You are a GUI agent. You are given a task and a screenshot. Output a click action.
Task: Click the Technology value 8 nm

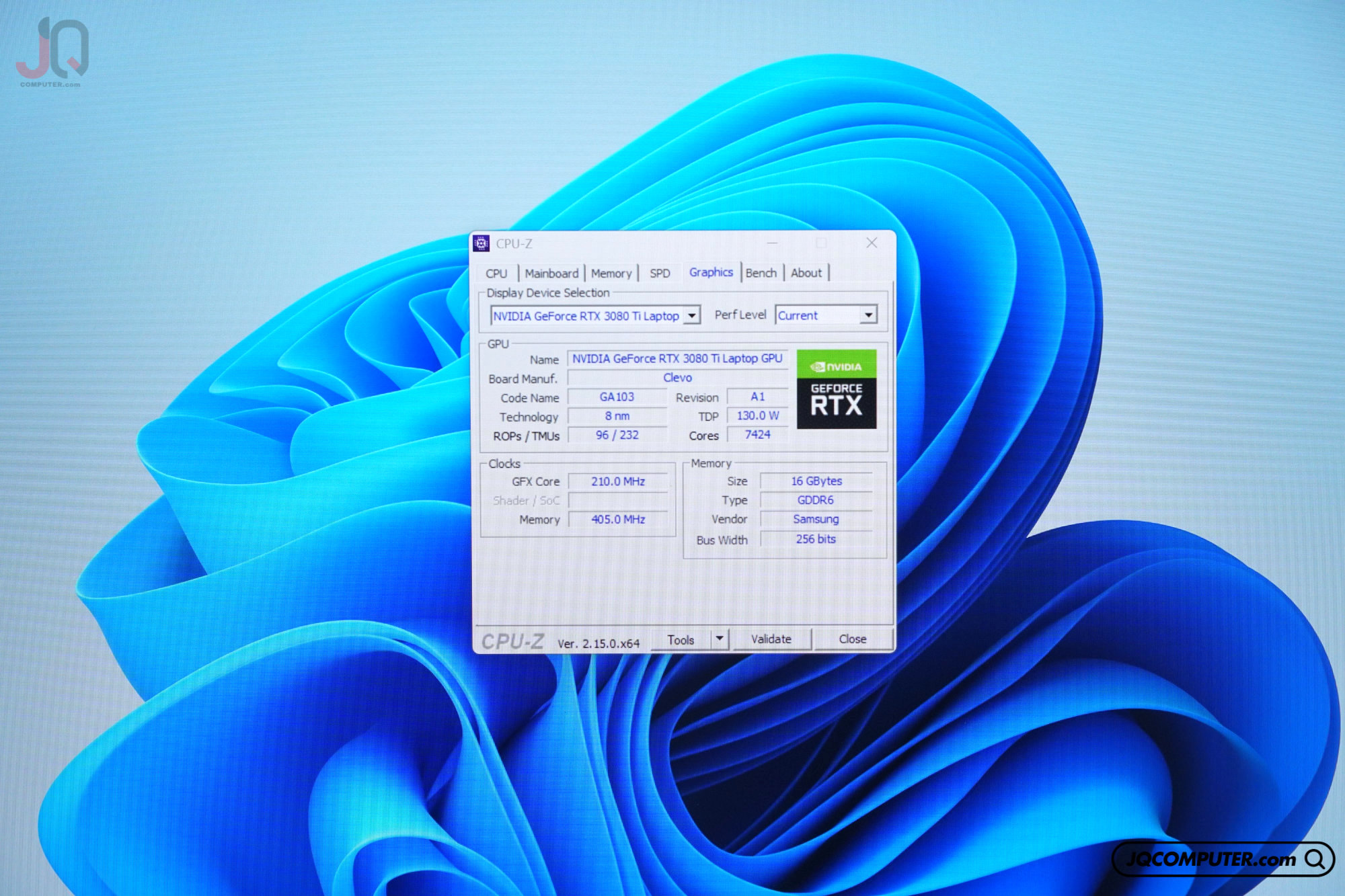tap(617, 416)
